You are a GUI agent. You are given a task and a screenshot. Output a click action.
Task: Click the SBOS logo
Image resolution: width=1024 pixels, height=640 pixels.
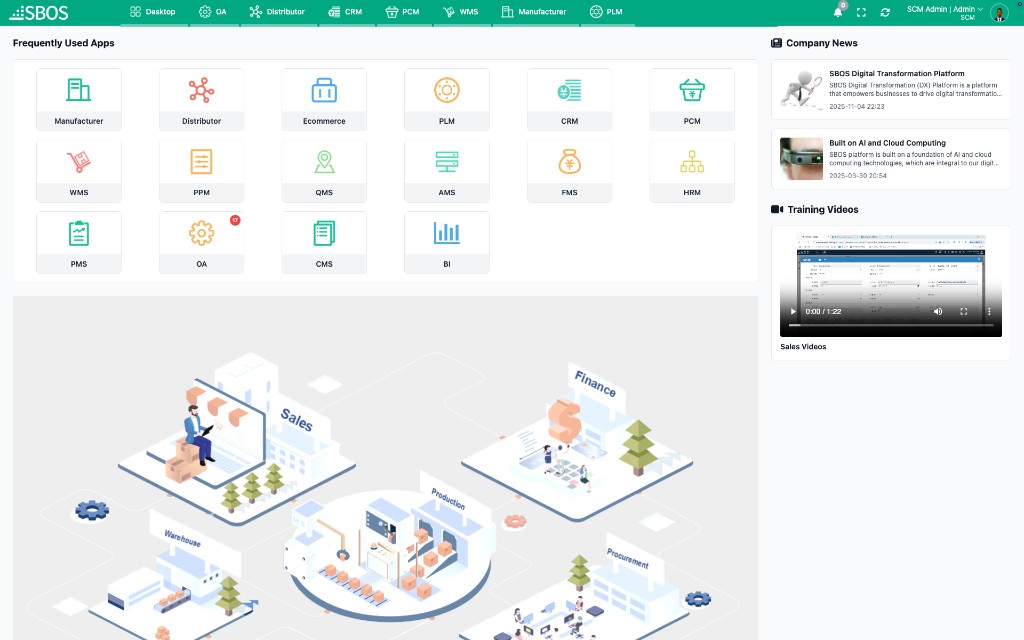click(39, 12)
